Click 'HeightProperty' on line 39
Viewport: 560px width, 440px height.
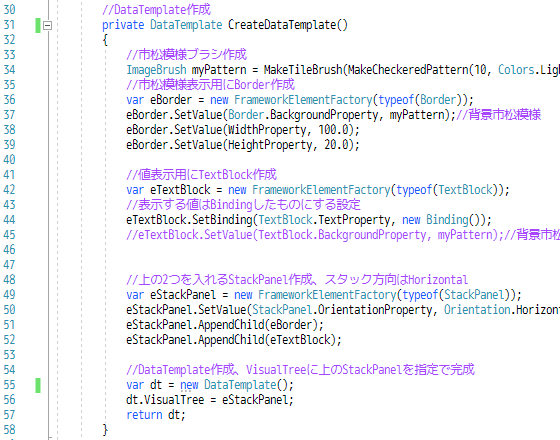[x=270, y=145]
